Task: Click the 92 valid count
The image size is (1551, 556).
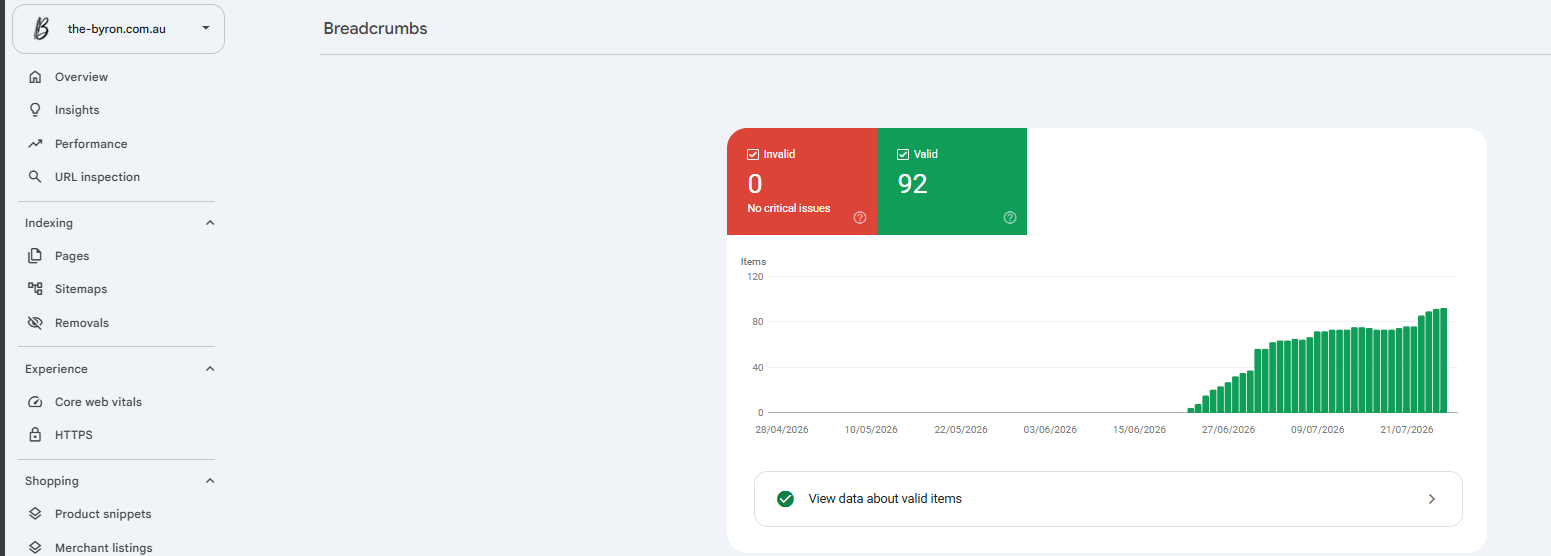Action: 913,184
